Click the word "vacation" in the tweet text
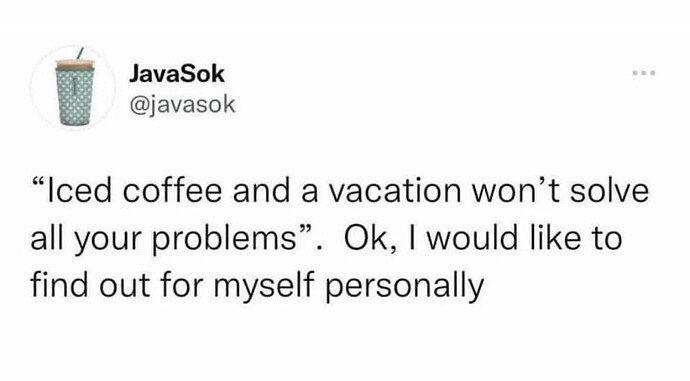 [394, 191]
